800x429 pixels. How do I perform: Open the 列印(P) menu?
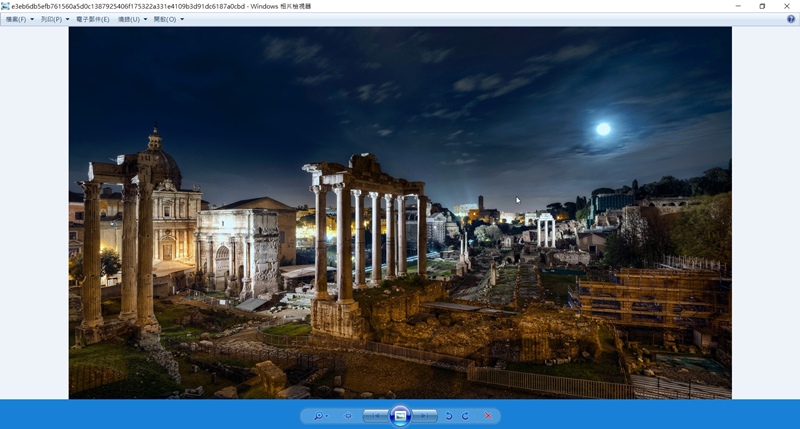coord(55,19)
